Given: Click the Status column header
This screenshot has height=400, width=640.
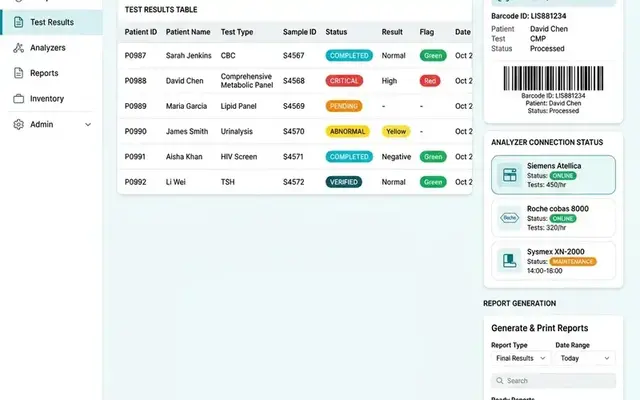Looking at the screenshot, I should pyautogui.click(x=336, y=32).
